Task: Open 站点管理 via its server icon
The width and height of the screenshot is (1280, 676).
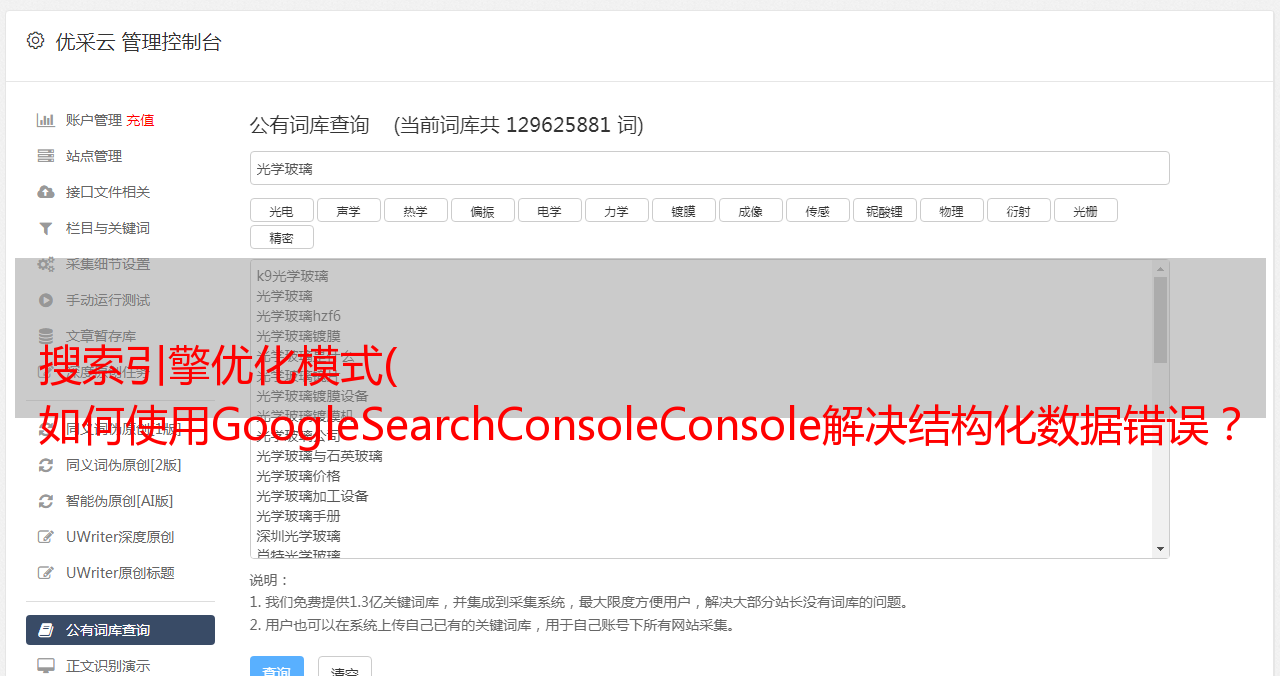Action: click(46, 156)
